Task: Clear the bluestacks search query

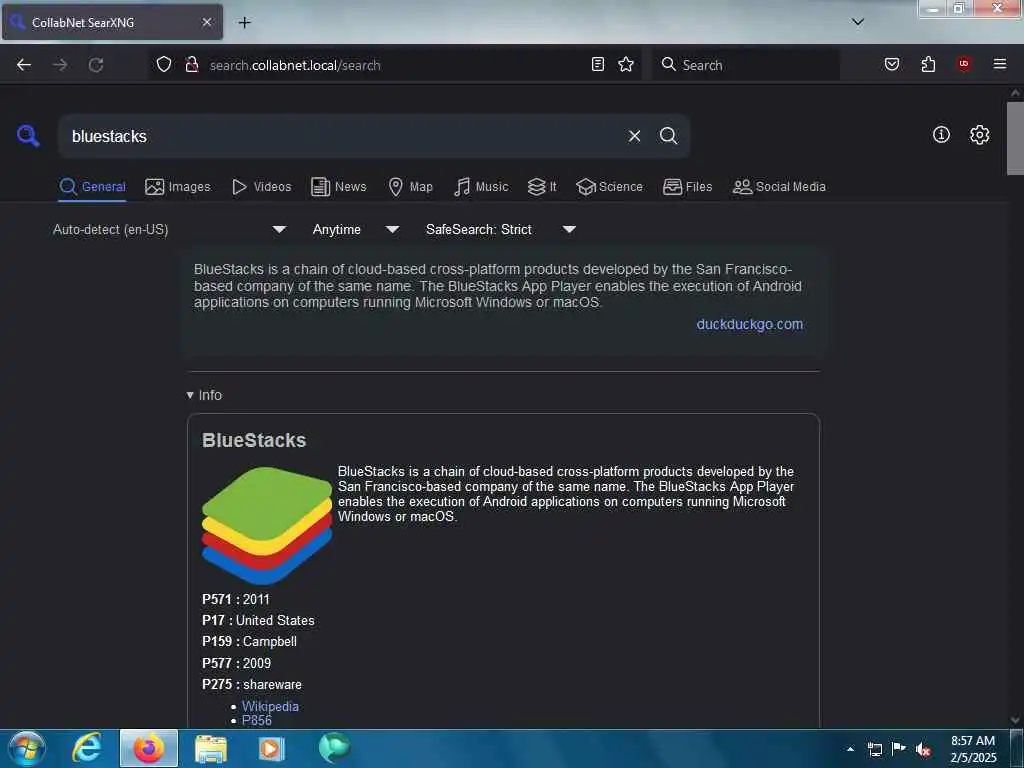Action: pos(634,136)
